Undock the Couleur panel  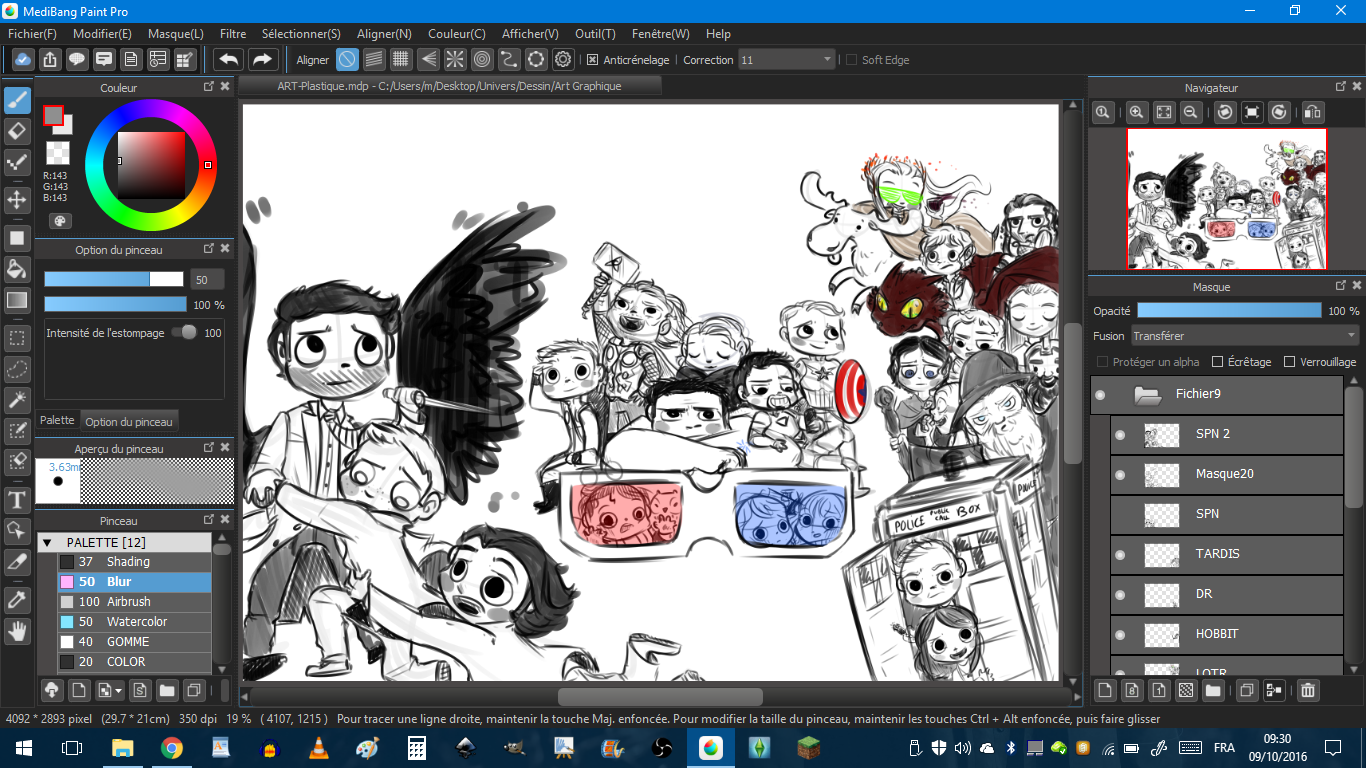tap(209, 87)
